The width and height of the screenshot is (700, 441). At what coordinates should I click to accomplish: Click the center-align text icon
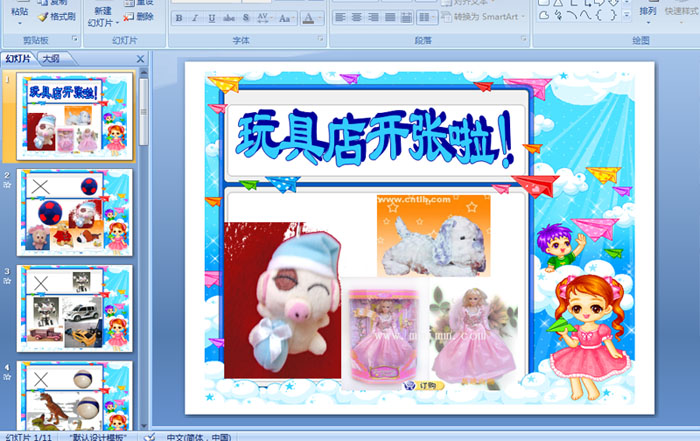pyautogui.click(x=357, y=18)
